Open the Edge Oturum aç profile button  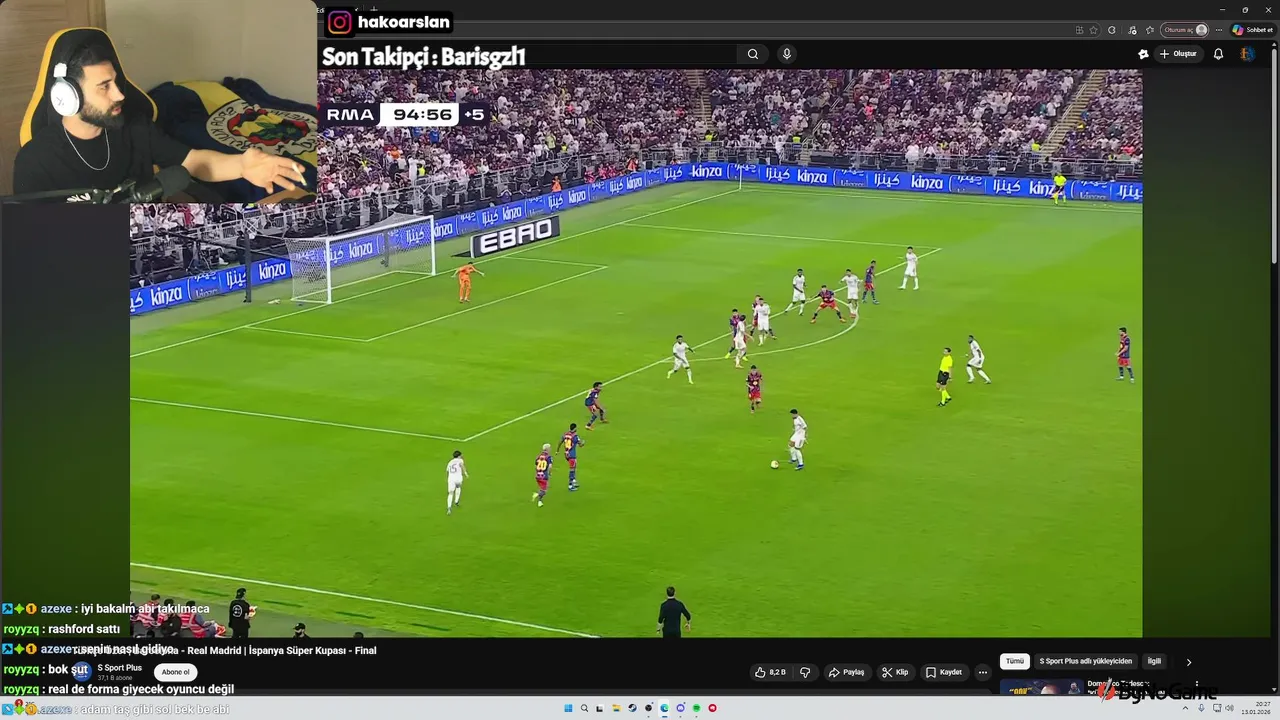(x=1184, y=30)
